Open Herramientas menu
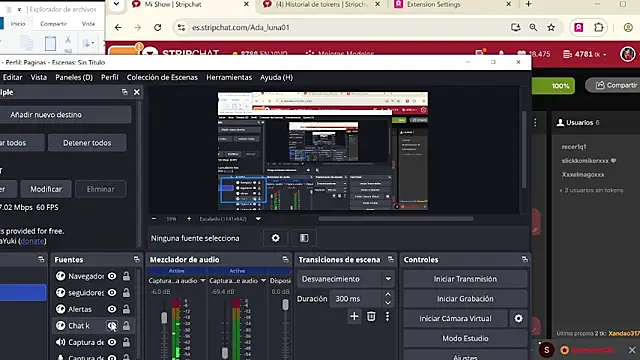Image resolution: width=640 pixels, height=360 pixels. click(229, 78)
